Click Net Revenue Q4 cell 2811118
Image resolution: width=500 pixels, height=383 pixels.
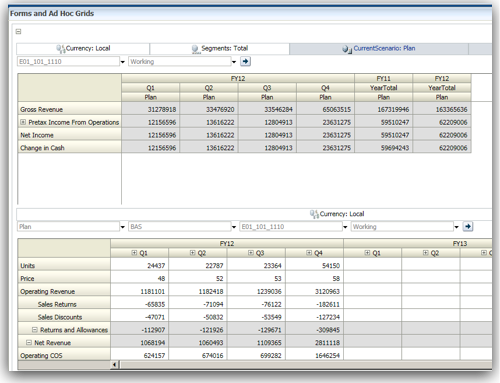pyautogui.click(x=314, y=342)
